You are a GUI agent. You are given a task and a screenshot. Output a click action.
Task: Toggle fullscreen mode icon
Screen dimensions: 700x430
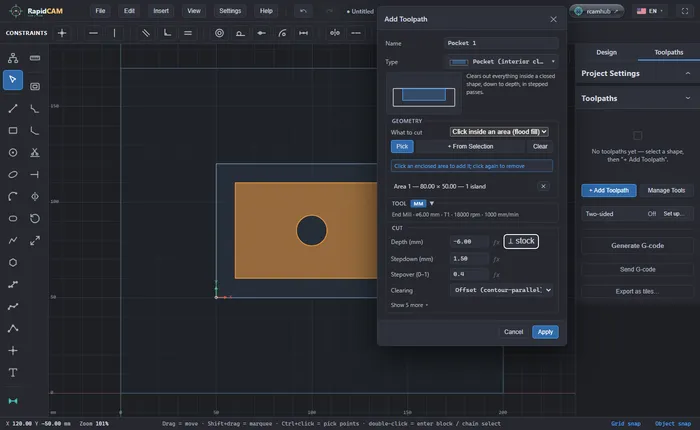pos(685,11)
